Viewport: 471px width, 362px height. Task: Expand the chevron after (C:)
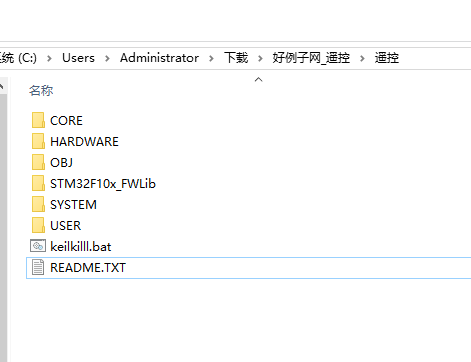tap(49, 58)
